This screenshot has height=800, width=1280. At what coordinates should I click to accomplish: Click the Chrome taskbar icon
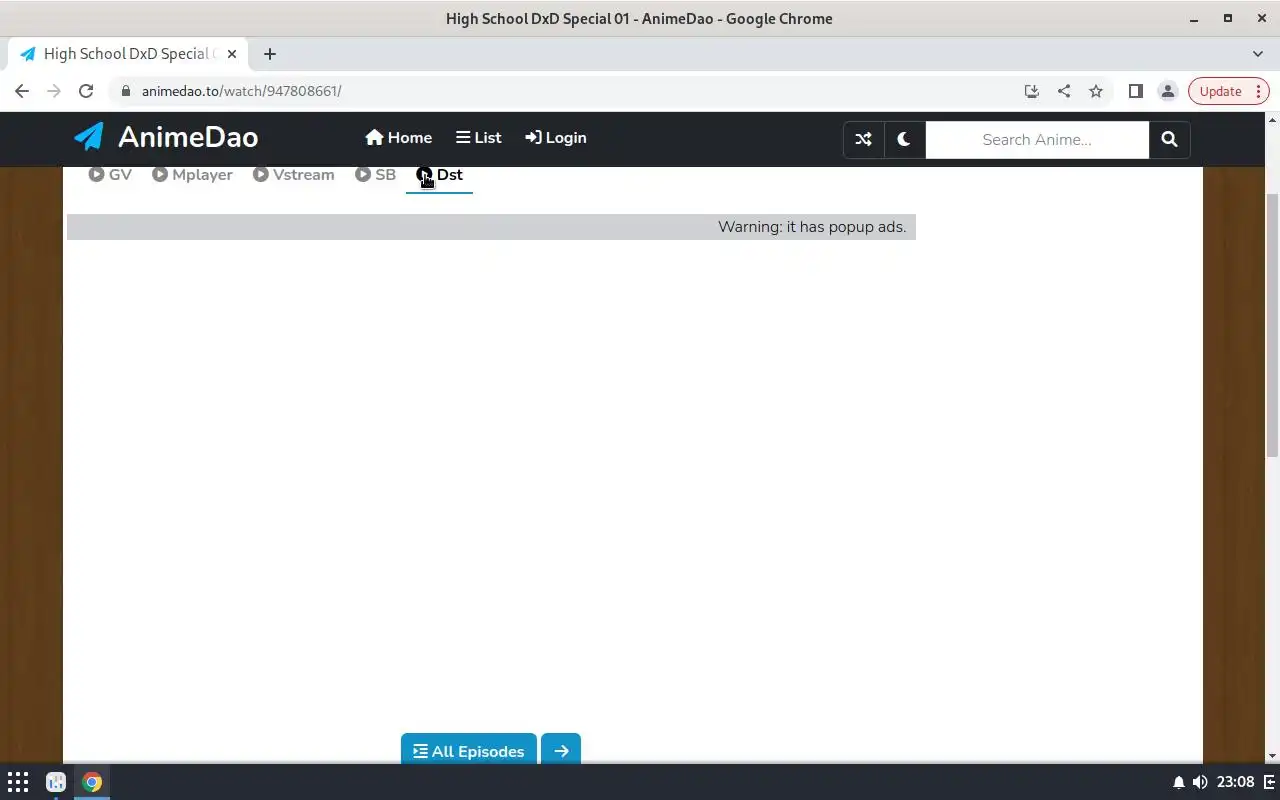point(92,782)
